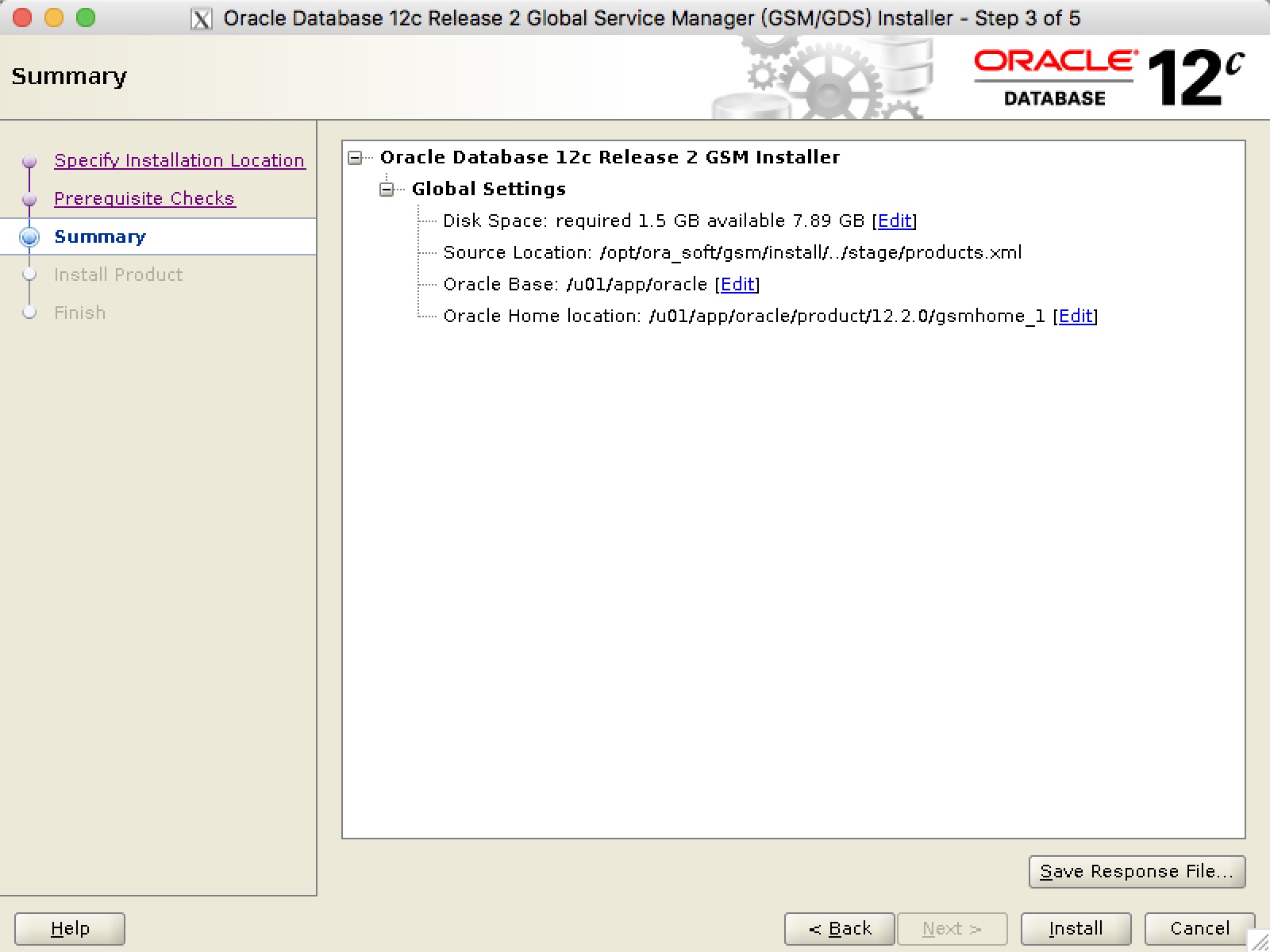The height and width of the screenshot is (952, 1270).
Task: Select the Disk Space row text
Action: [x=653, y=221]
